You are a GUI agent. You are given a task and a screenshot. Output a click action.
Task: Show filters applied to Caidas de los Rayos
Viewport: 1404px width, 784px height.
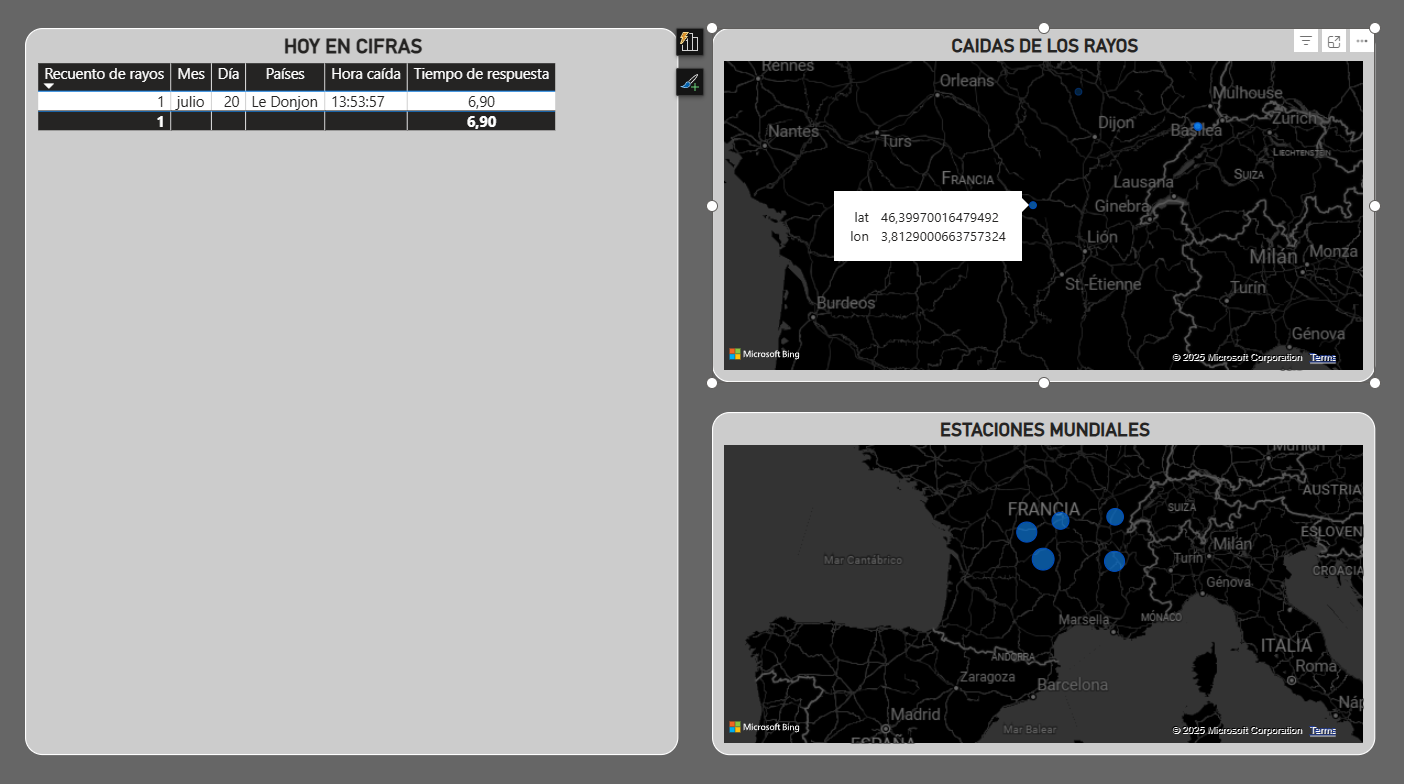(x=1305, y=41)
